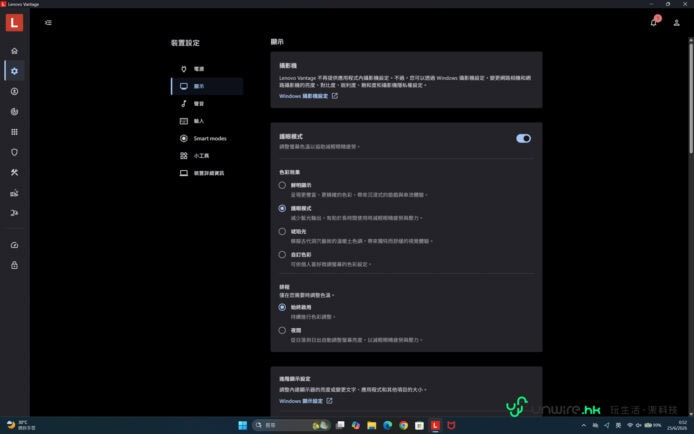Click the taskbar search box
Image resolution: width=694 pixels, height=434 pixels.
tap(291, 425)
